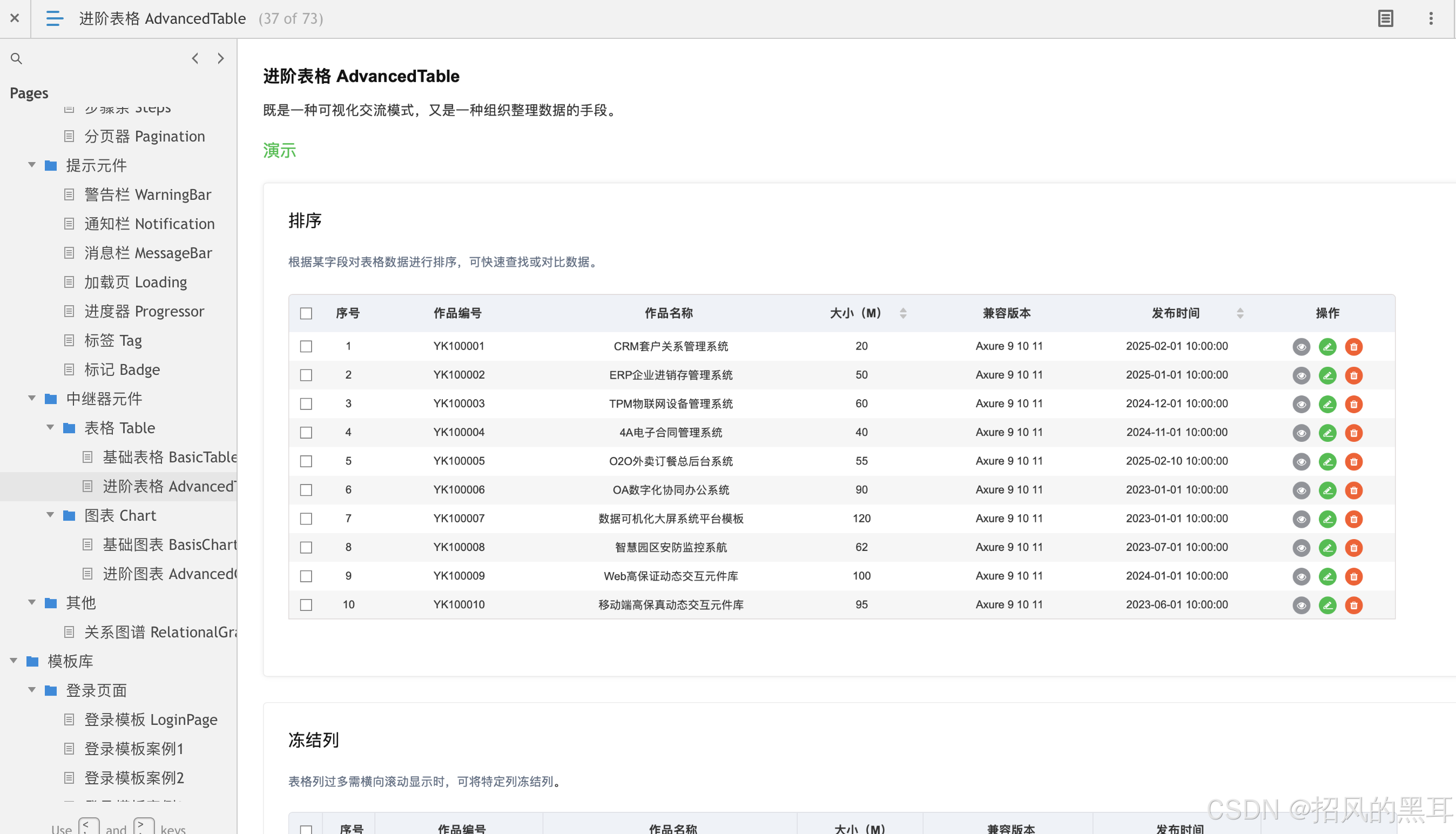Collapse the 模板库 folder

(x=14, y=661)
